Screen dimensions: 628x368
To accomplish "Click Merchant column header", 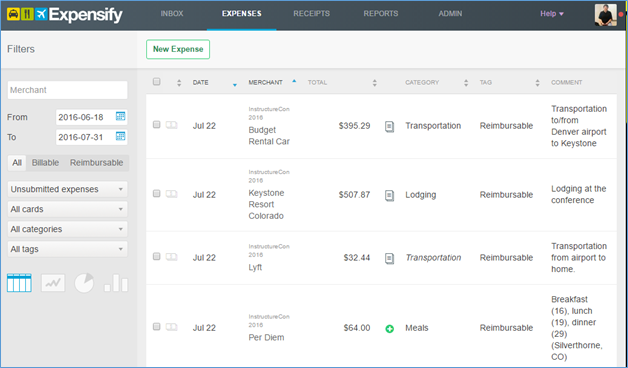I will [266, 82].
